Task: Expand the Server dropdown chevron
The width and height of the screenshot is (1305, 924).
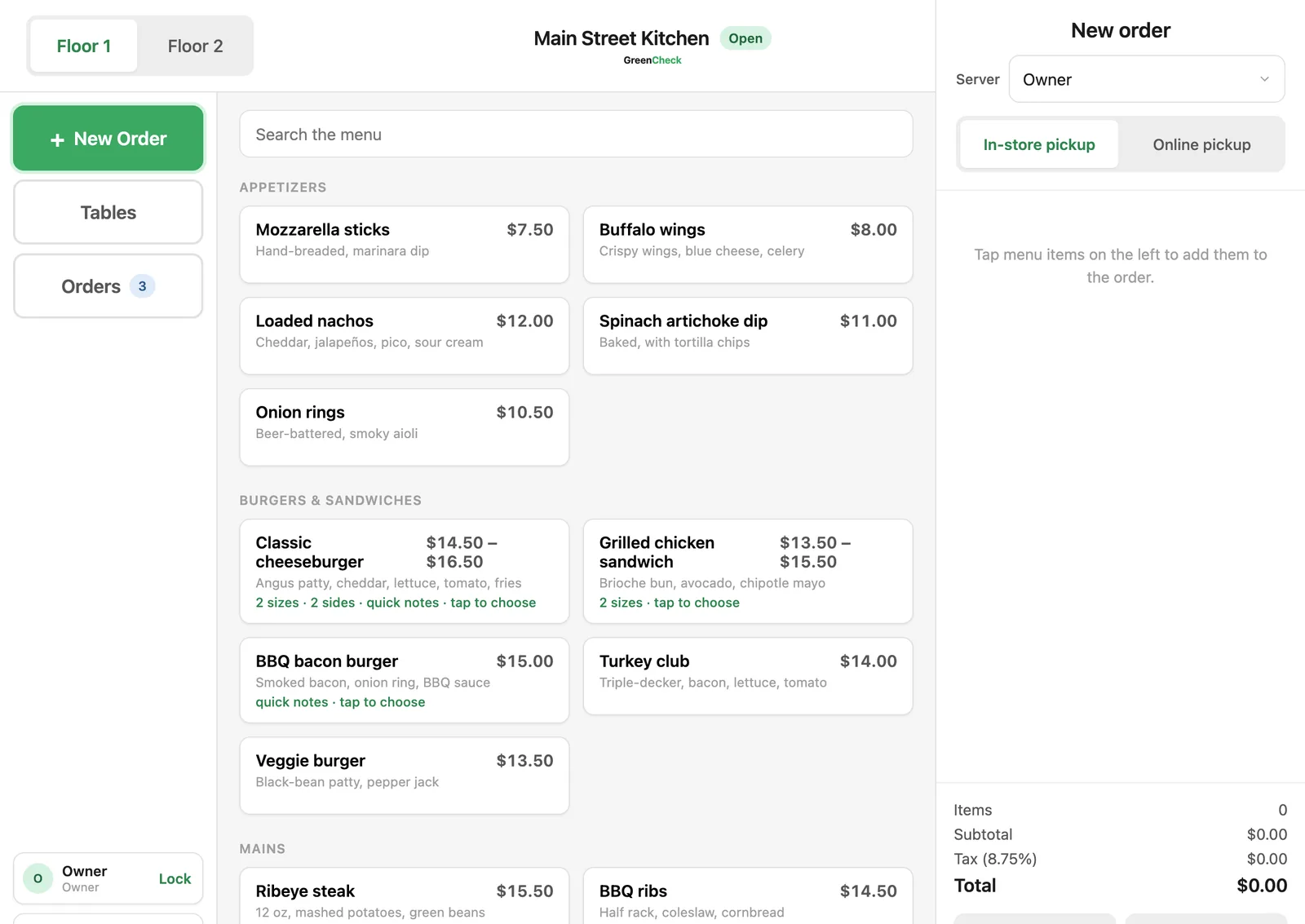Action: coord(1264,79)
